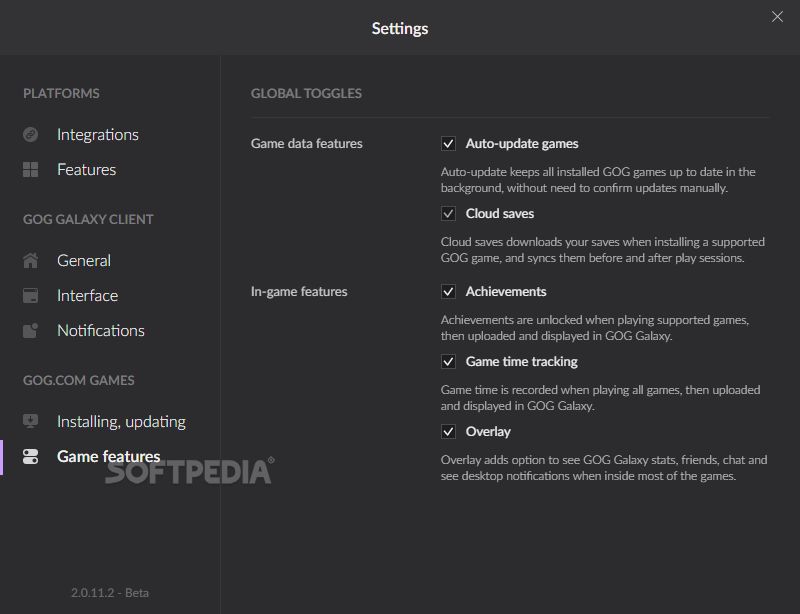
Task: Click the Auto-update games label
Action: (522, 143)
